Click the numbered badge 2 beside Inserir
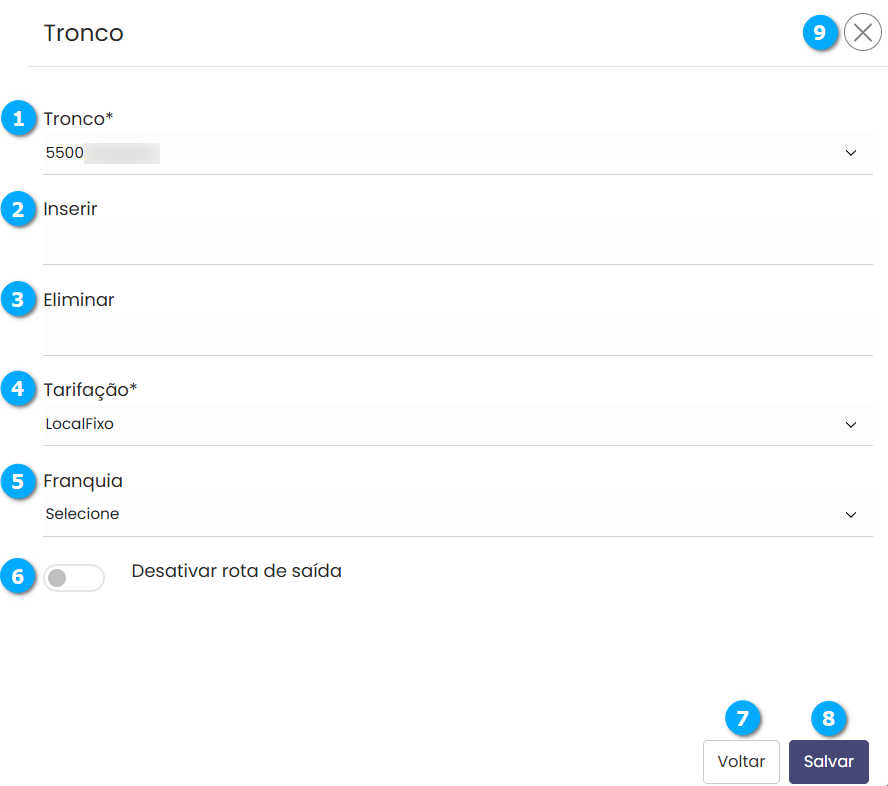888x786 pixels. pos(18,210)
